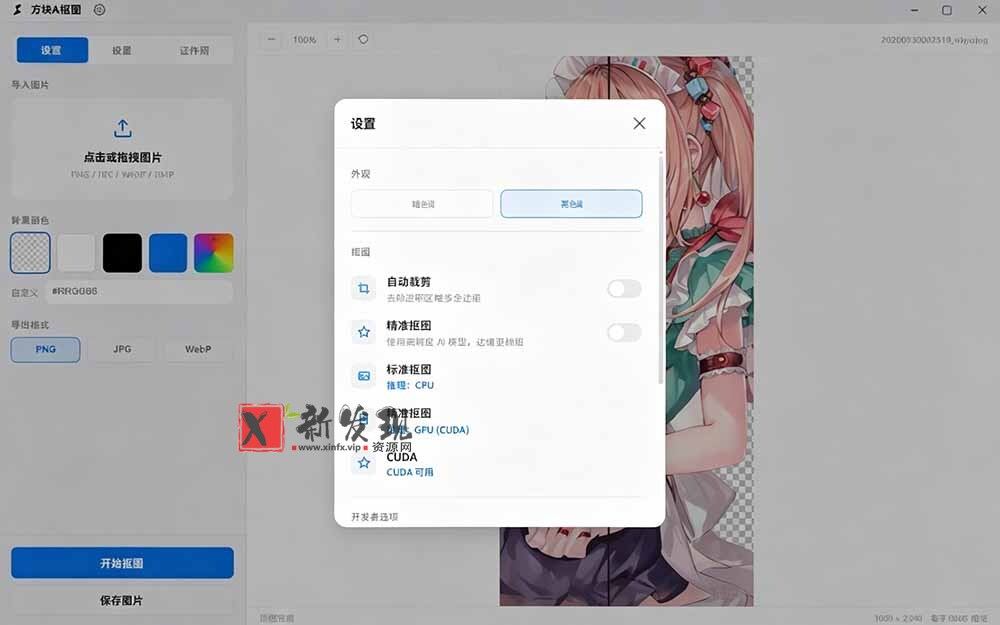Choose JPG export format
Screen dimensions: 1000x625
coord(122,349)
